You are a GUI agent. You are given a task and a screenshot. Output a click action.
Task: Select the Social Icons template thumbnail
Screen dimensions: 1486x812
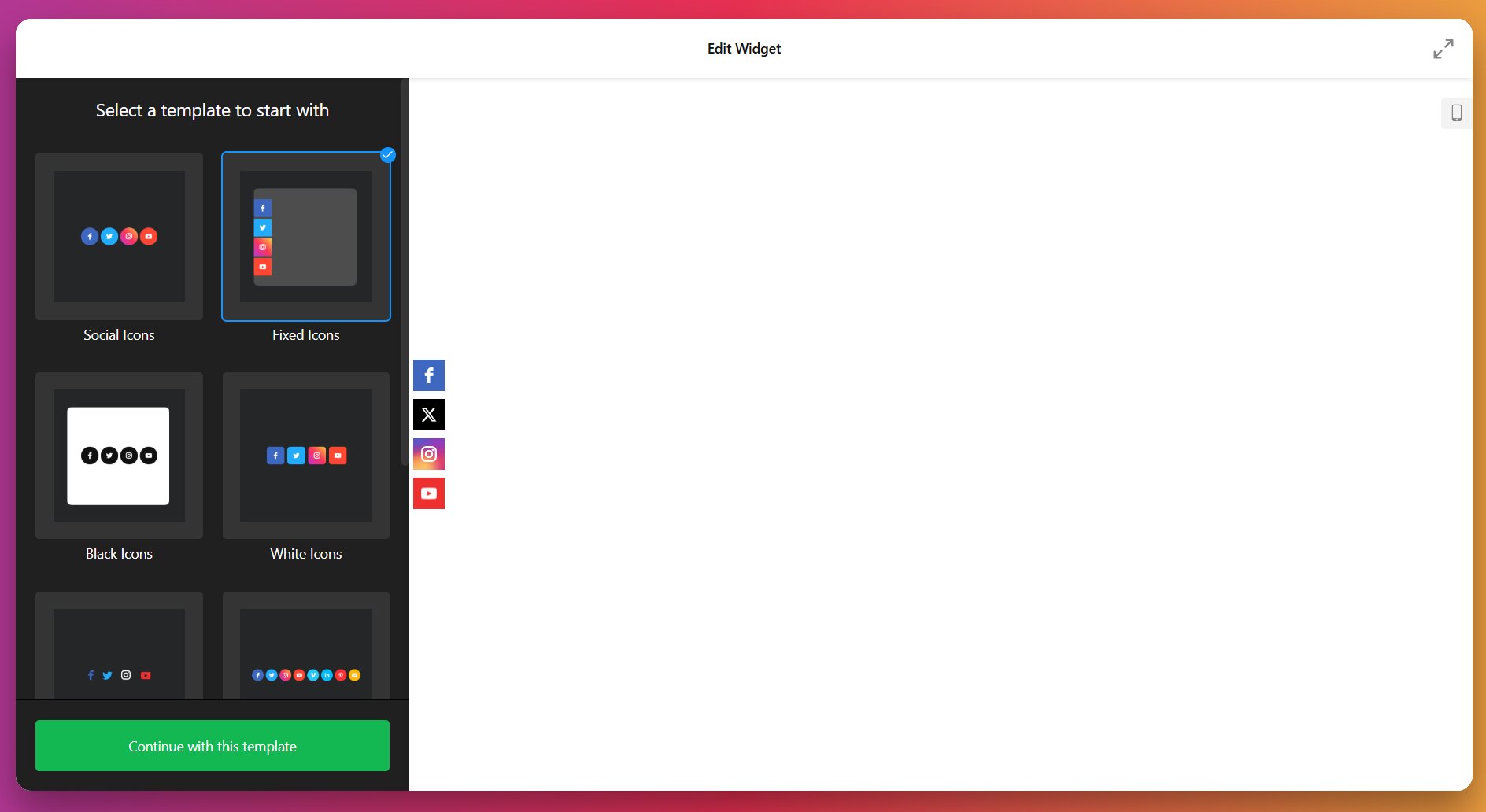coord(119,236)
